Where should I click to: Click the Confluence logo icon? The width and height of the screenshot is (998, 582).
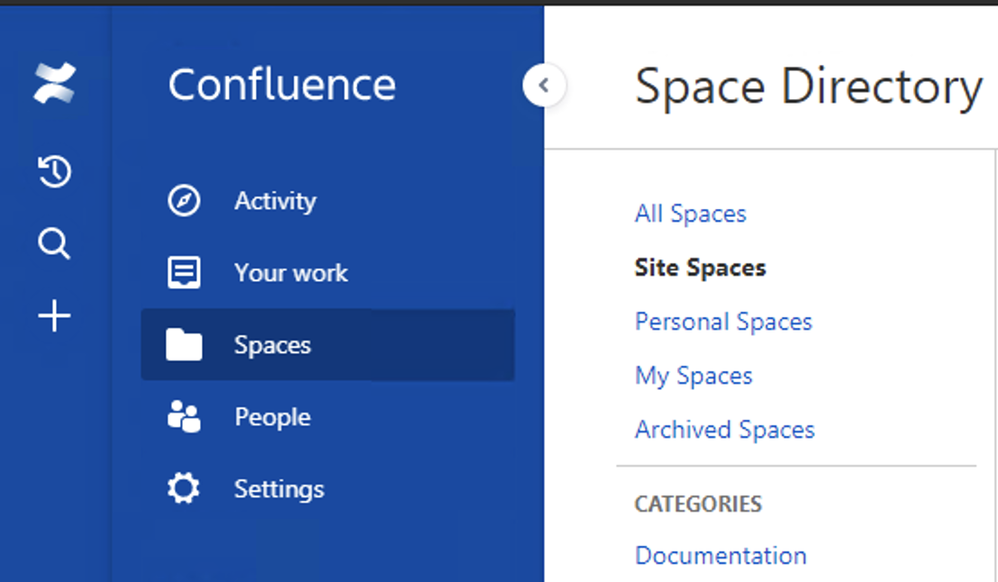pyautogui.click(x=55, y=83)
